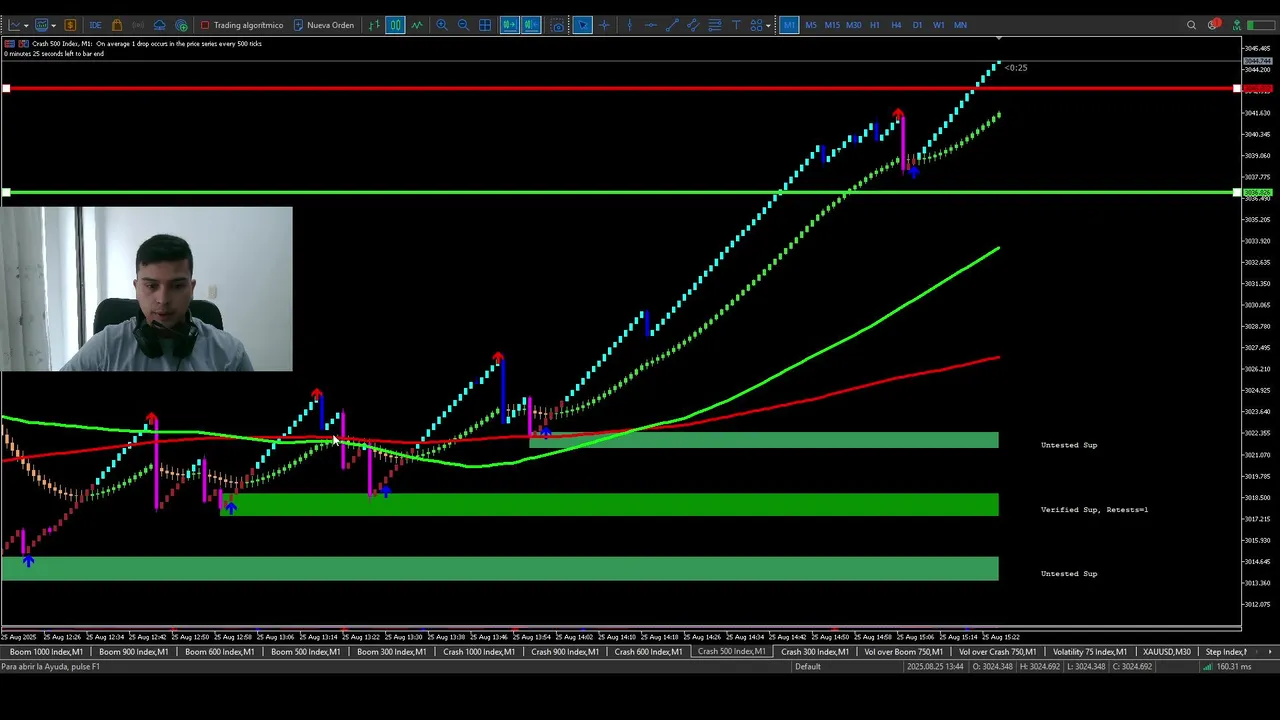Click the dollar-sign trading icon in toolbar
Viewport: 1280px width, 720px height.
[70, 25]
